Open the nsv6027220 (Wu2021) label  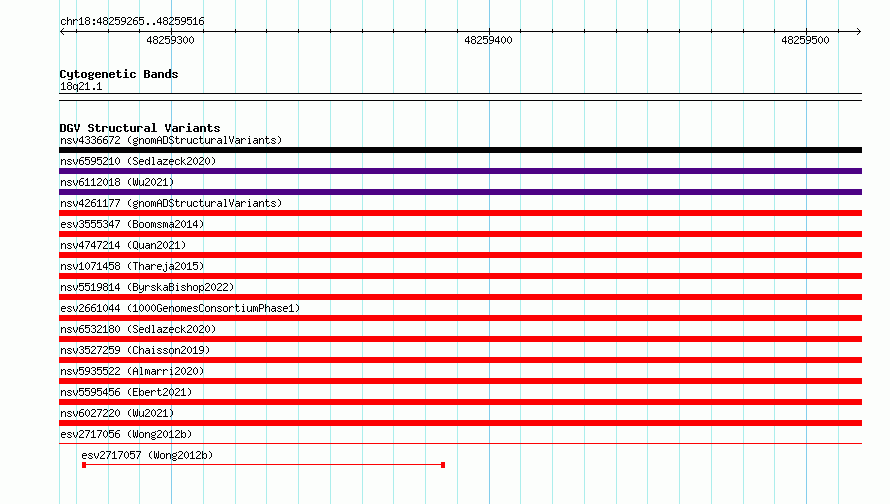pos(117,413)
